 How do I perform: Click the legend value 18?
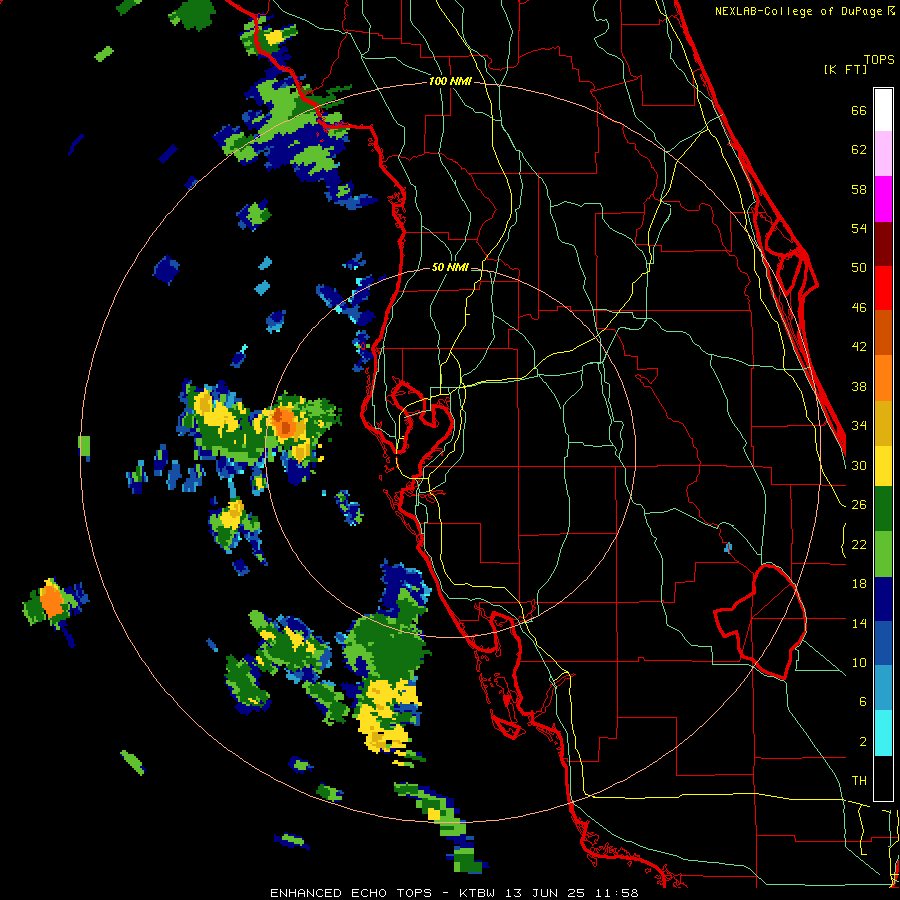(859, 584)
